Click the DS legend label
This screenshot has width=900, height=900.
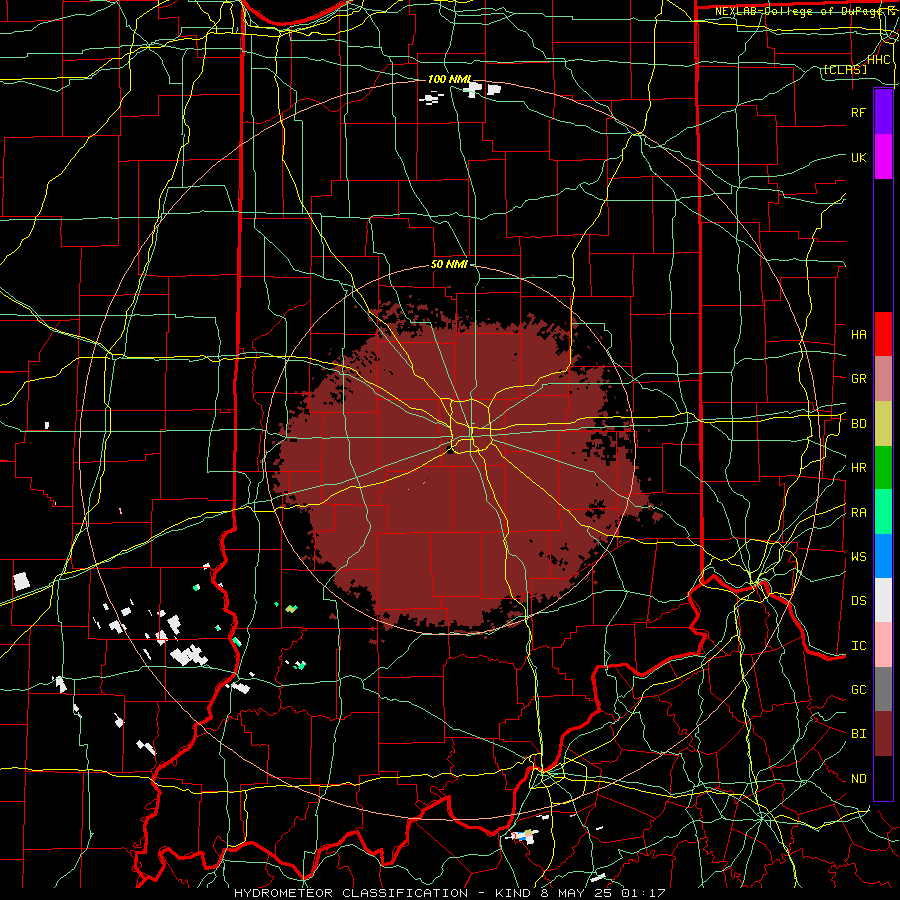pyautogui.click(x=858, y=601)
